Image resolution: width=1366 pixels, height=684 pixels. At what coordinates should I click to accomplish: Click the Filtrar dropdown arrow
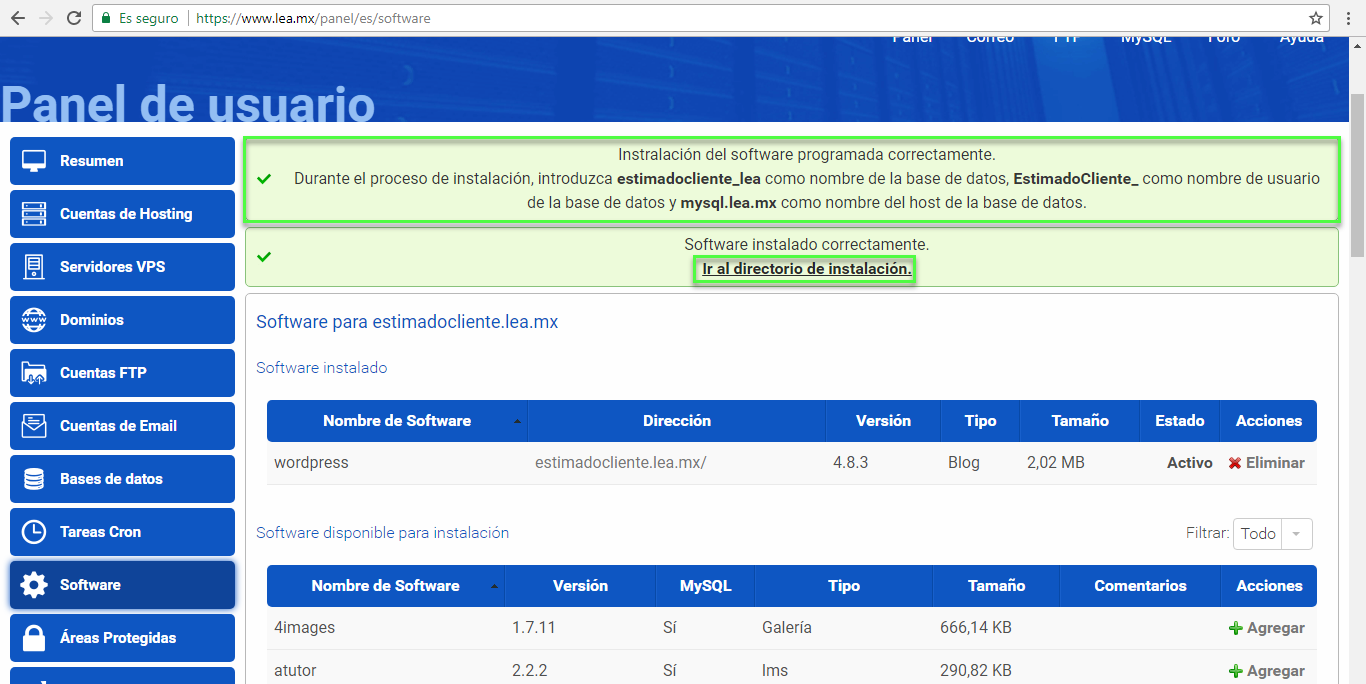pyautogui.click(x=1296, y=534)
